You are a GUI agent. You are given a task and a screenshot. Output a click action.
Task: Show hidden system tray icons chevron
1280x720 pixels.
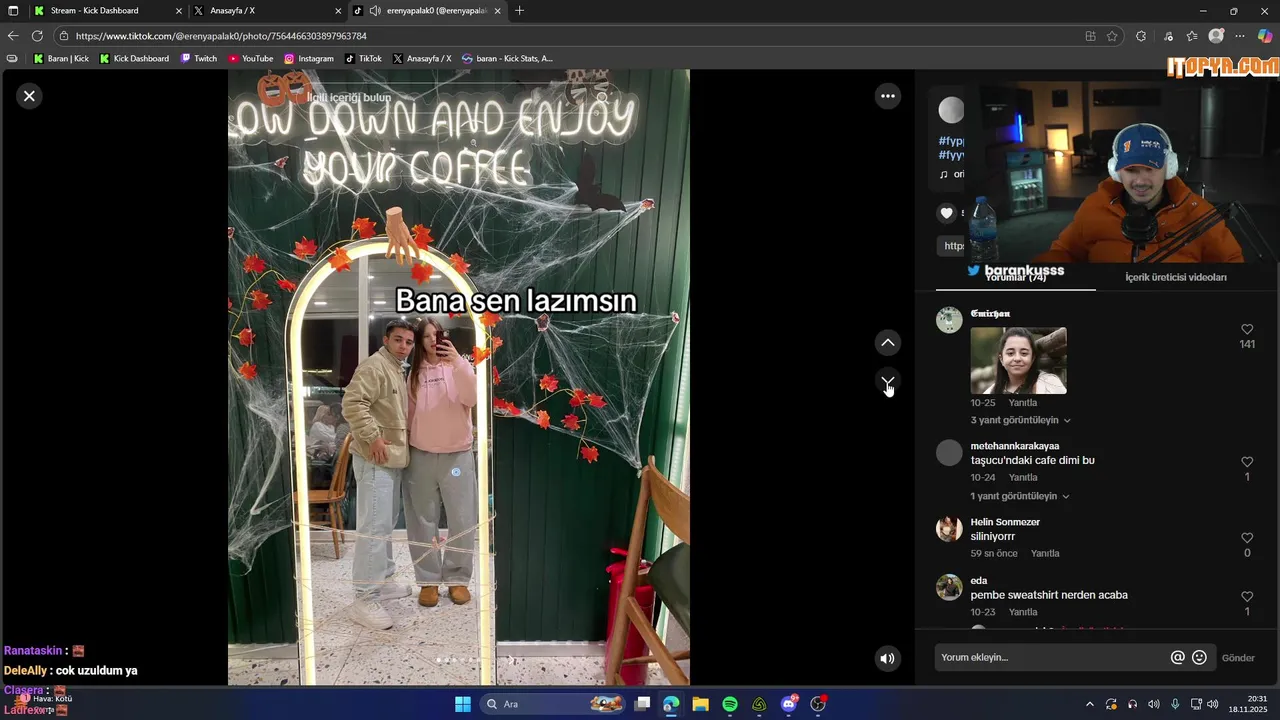(1090, 704)
